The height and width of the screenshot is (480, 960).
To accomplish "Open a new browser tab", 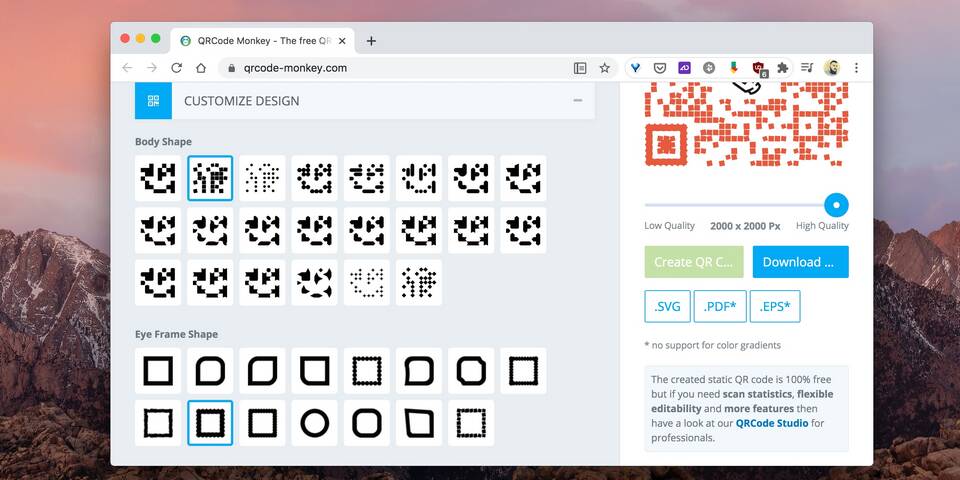I will click(x=371, y=41).
